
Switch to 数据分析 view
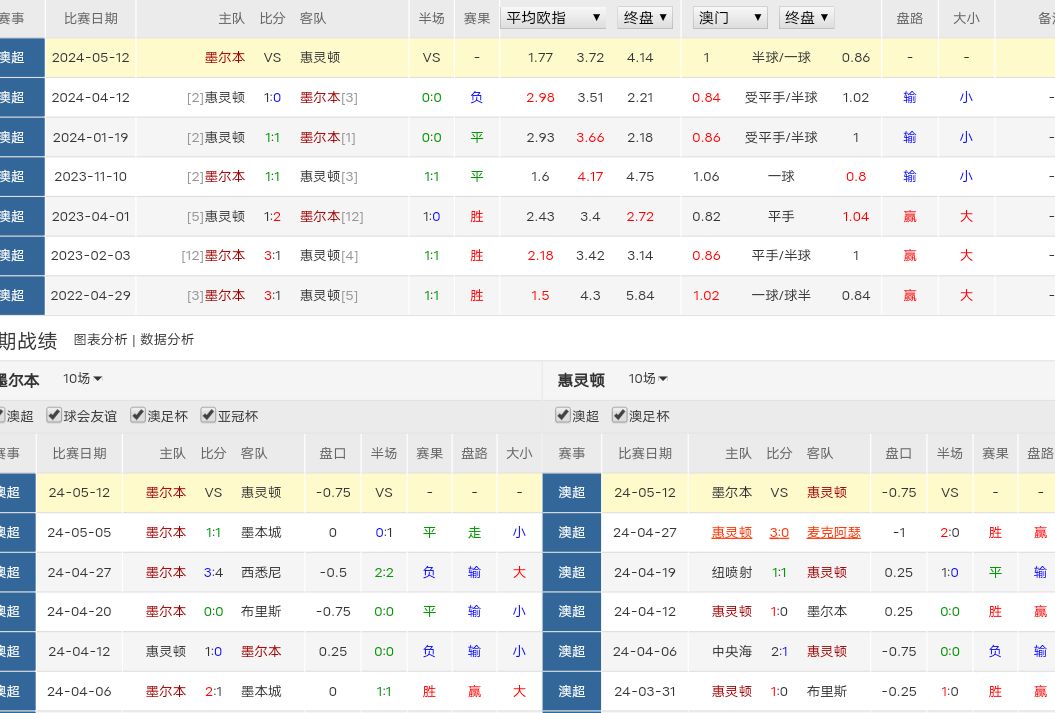167,340
